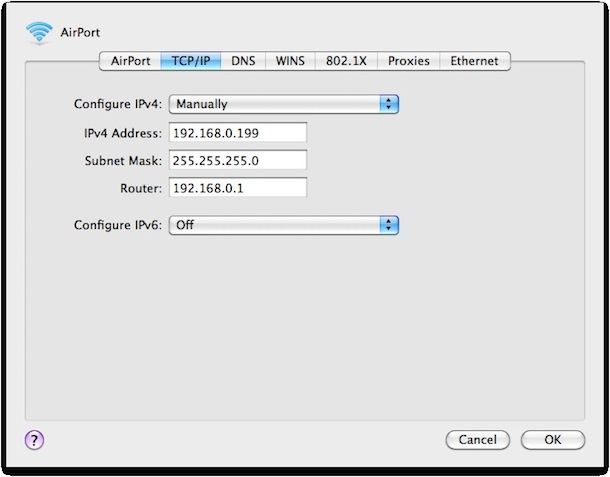
Task: Switch to the 802.1X tab
Action: (346, 61)
